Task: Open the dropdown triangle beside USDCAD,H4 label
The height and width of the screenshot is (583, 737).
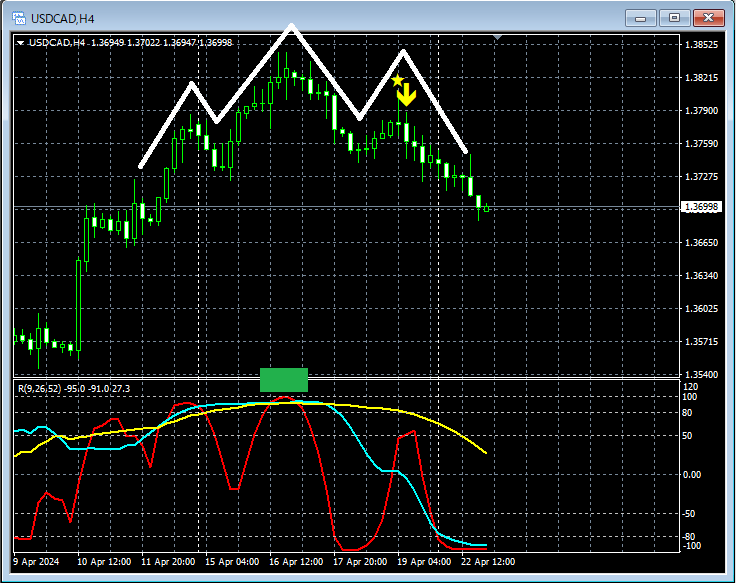Action: (x=20, y=42)
